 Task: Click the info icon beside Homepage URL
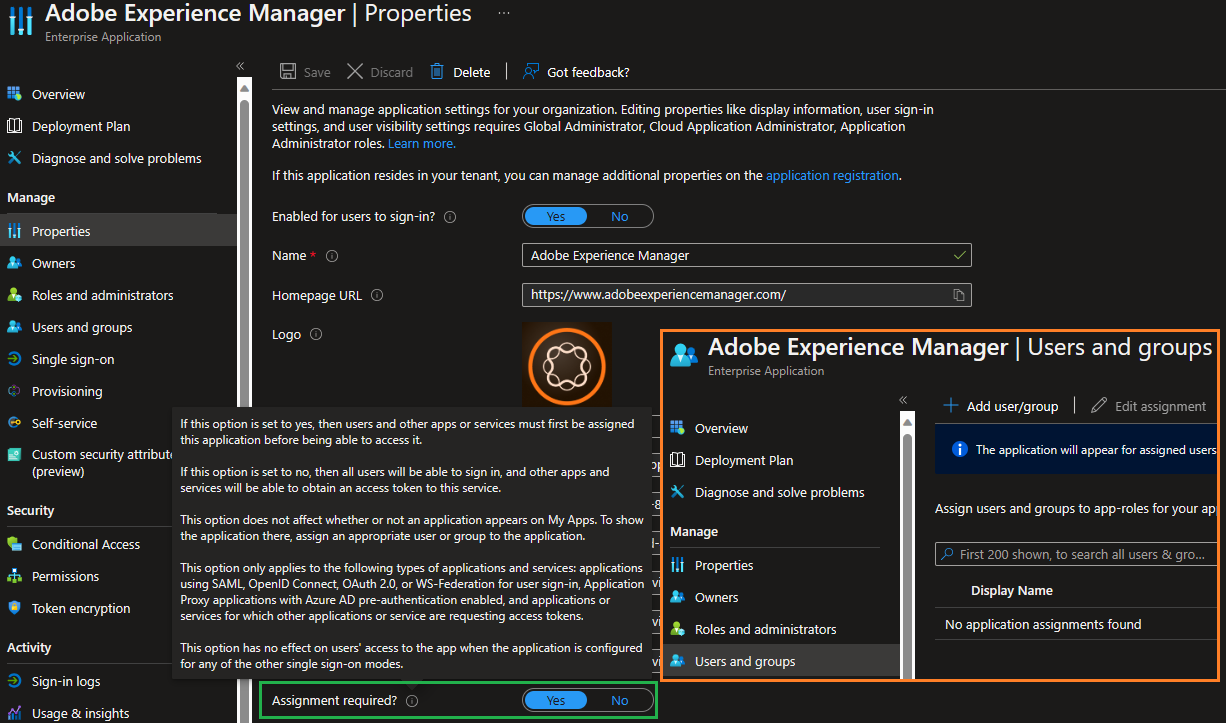coord(377,296)
